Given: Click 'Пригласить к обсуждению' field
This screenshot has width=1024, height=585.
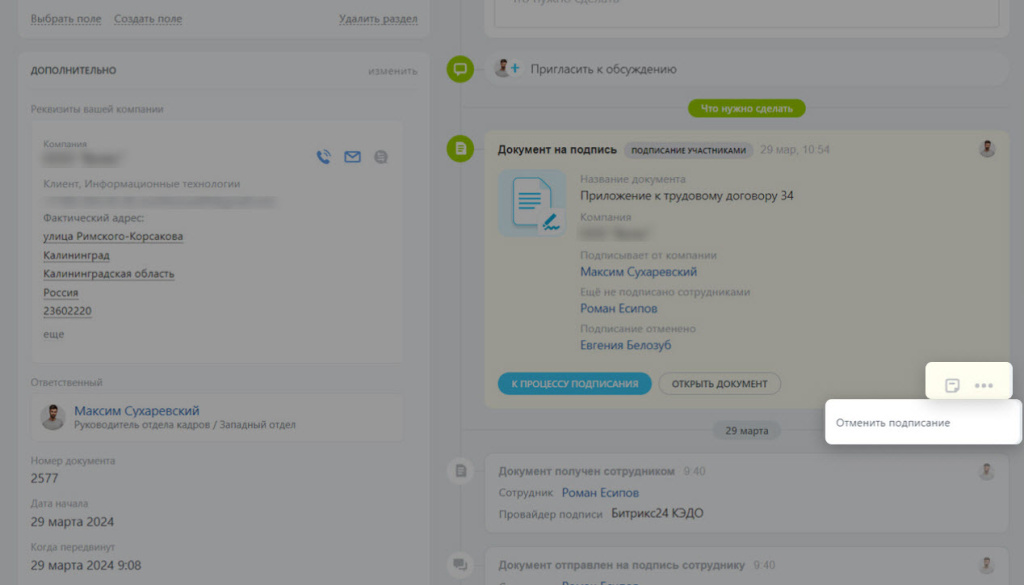Looking at the screenshot, I should point(746,69).
